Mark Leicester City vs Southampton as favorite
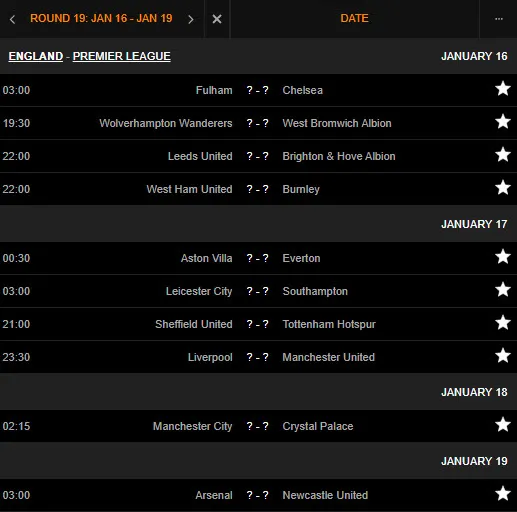This screenshot has width=517, height=512. pyautogui.click(x=503, y=290)
